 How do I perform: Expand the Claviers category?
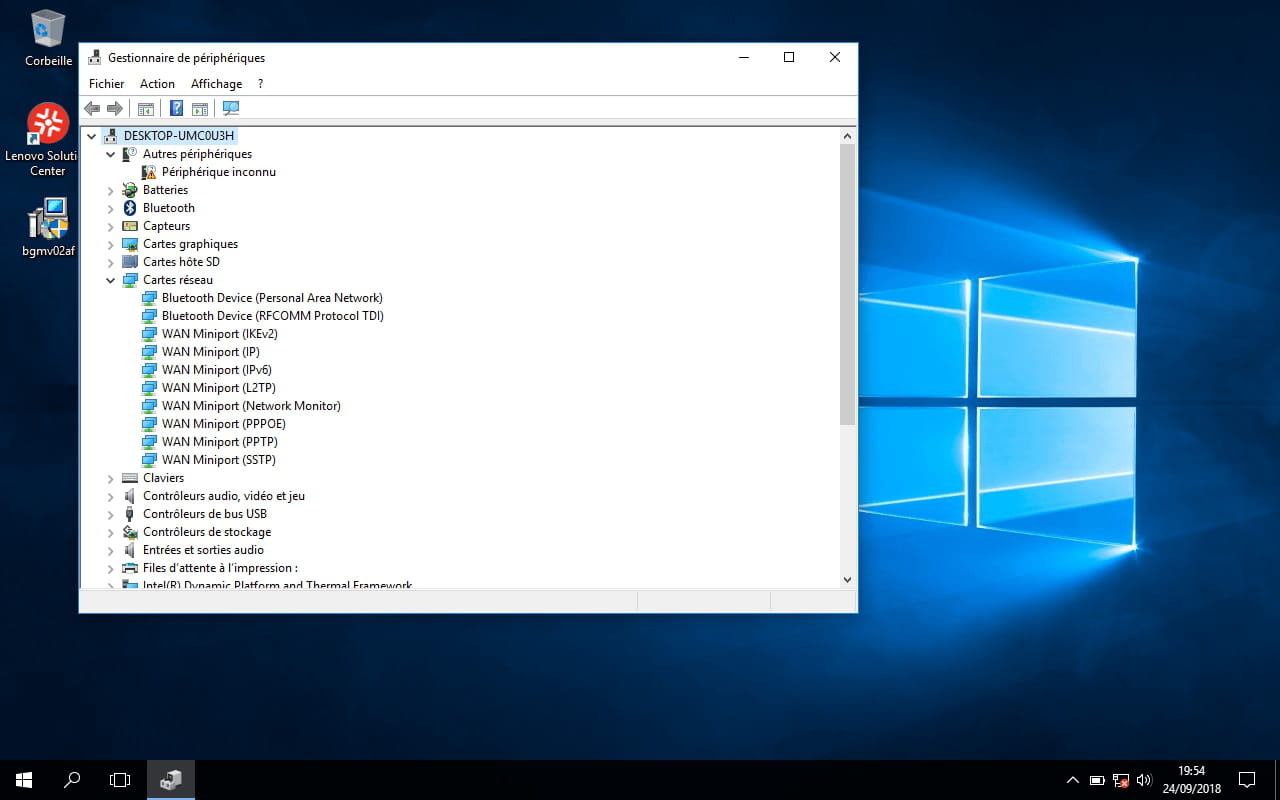(x=111, y=478)
